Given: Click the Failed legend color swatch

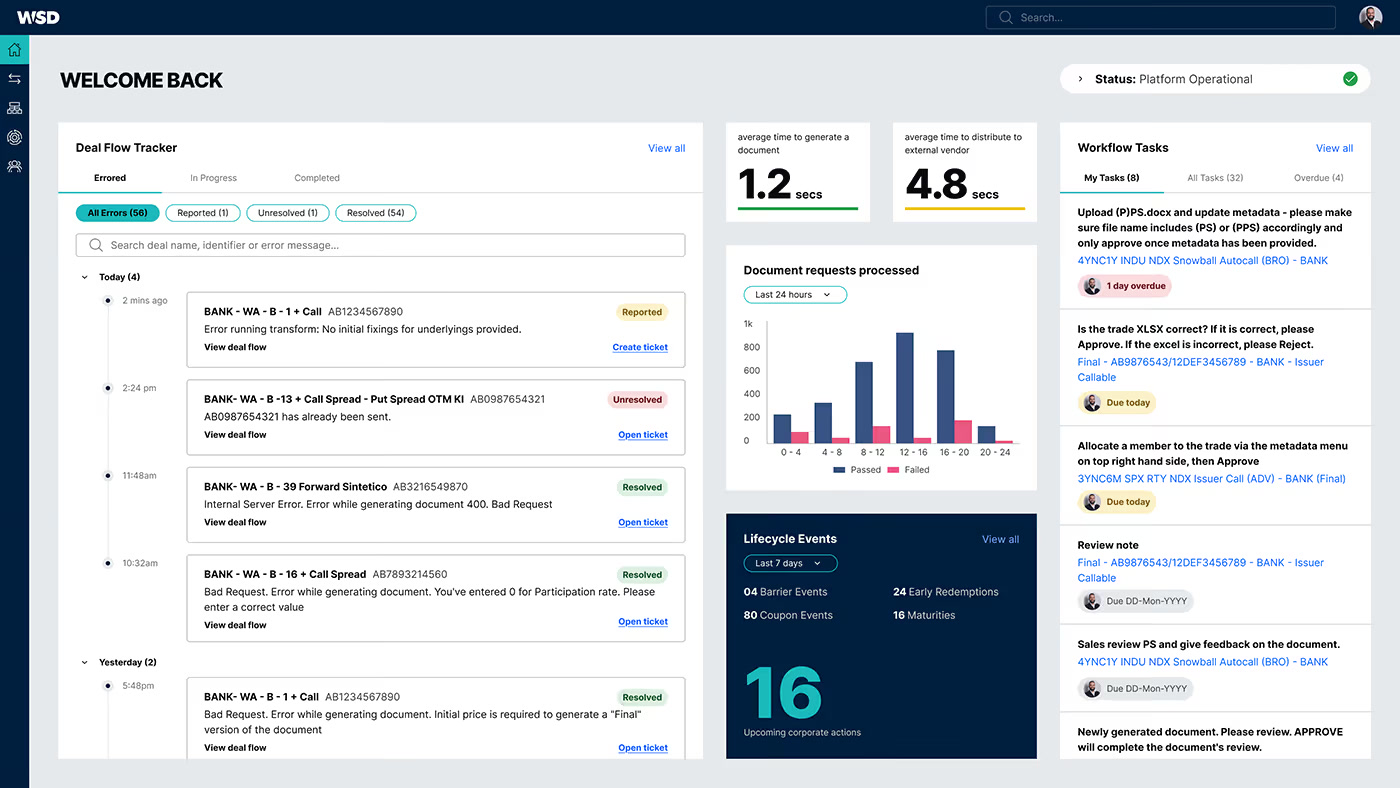Looking at the screenshot, I should [893, 470].
